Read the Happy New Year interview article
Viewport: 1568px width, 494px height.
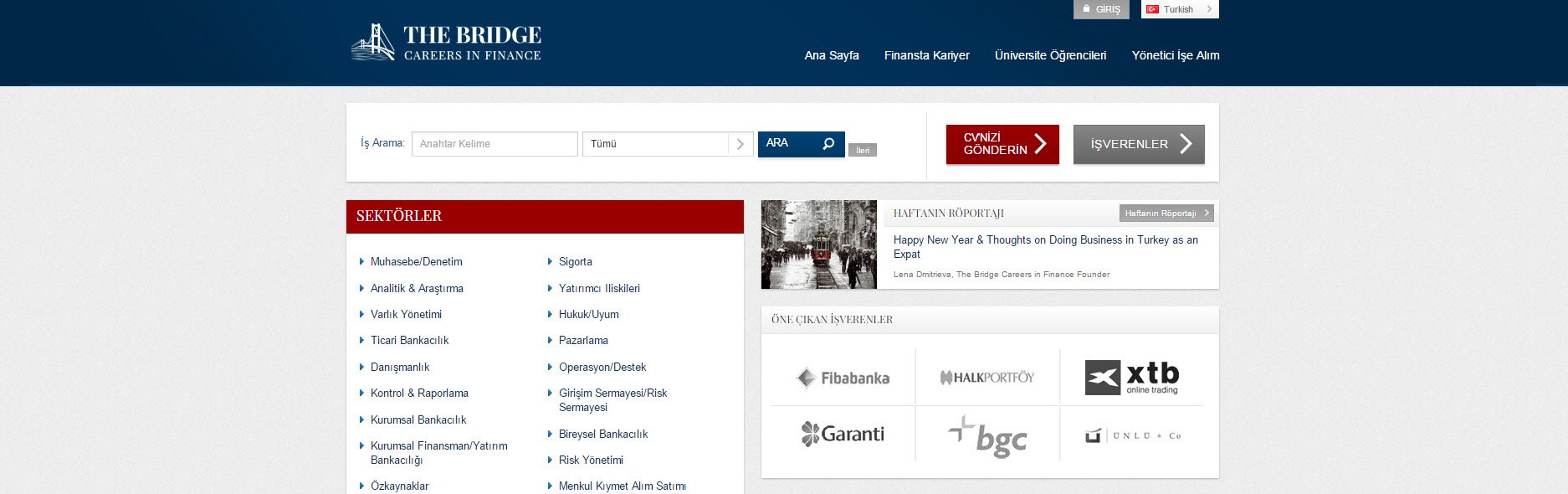[x=1045, y=247]
